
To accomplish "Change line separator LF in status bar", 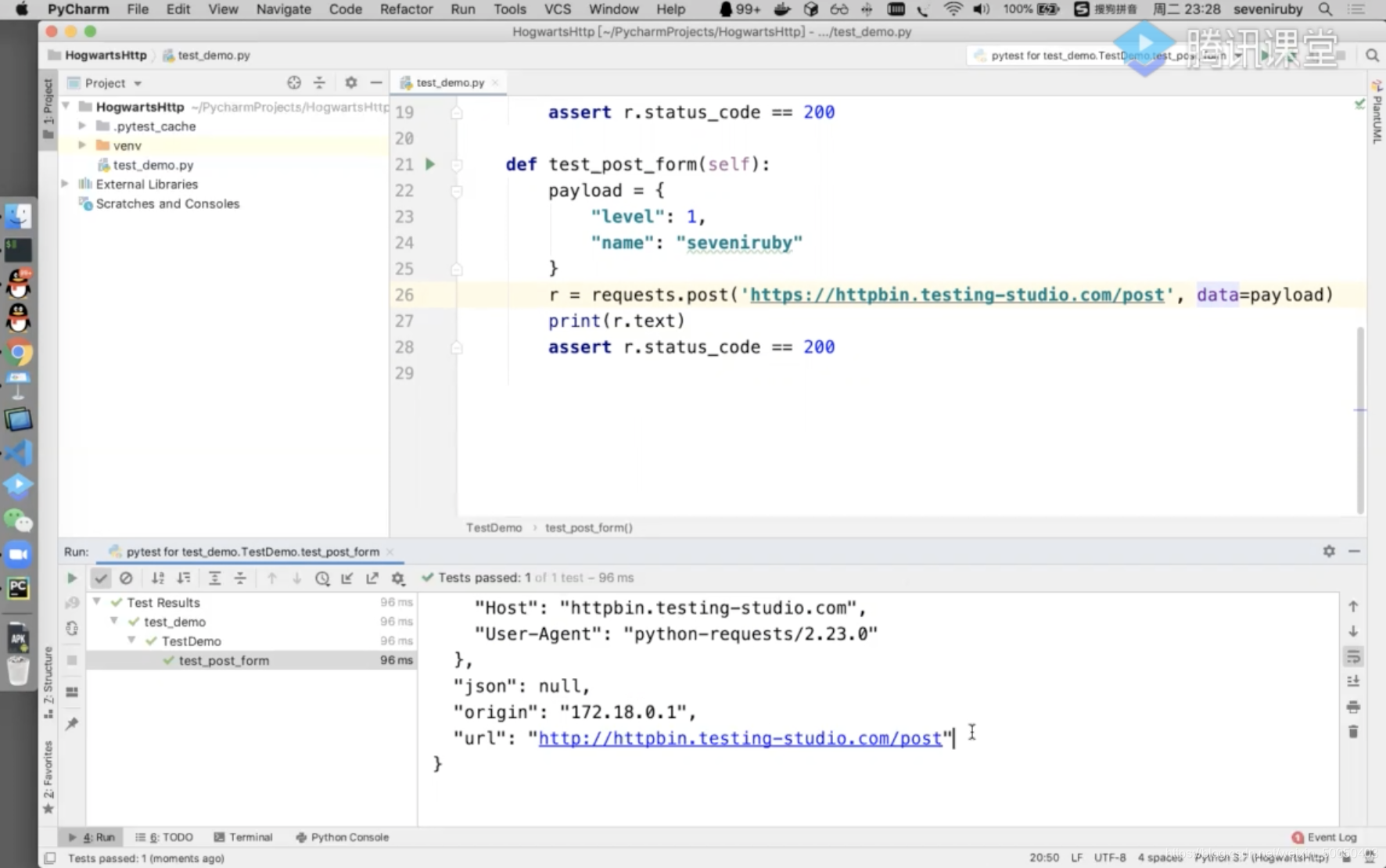I will [1076, 858].
